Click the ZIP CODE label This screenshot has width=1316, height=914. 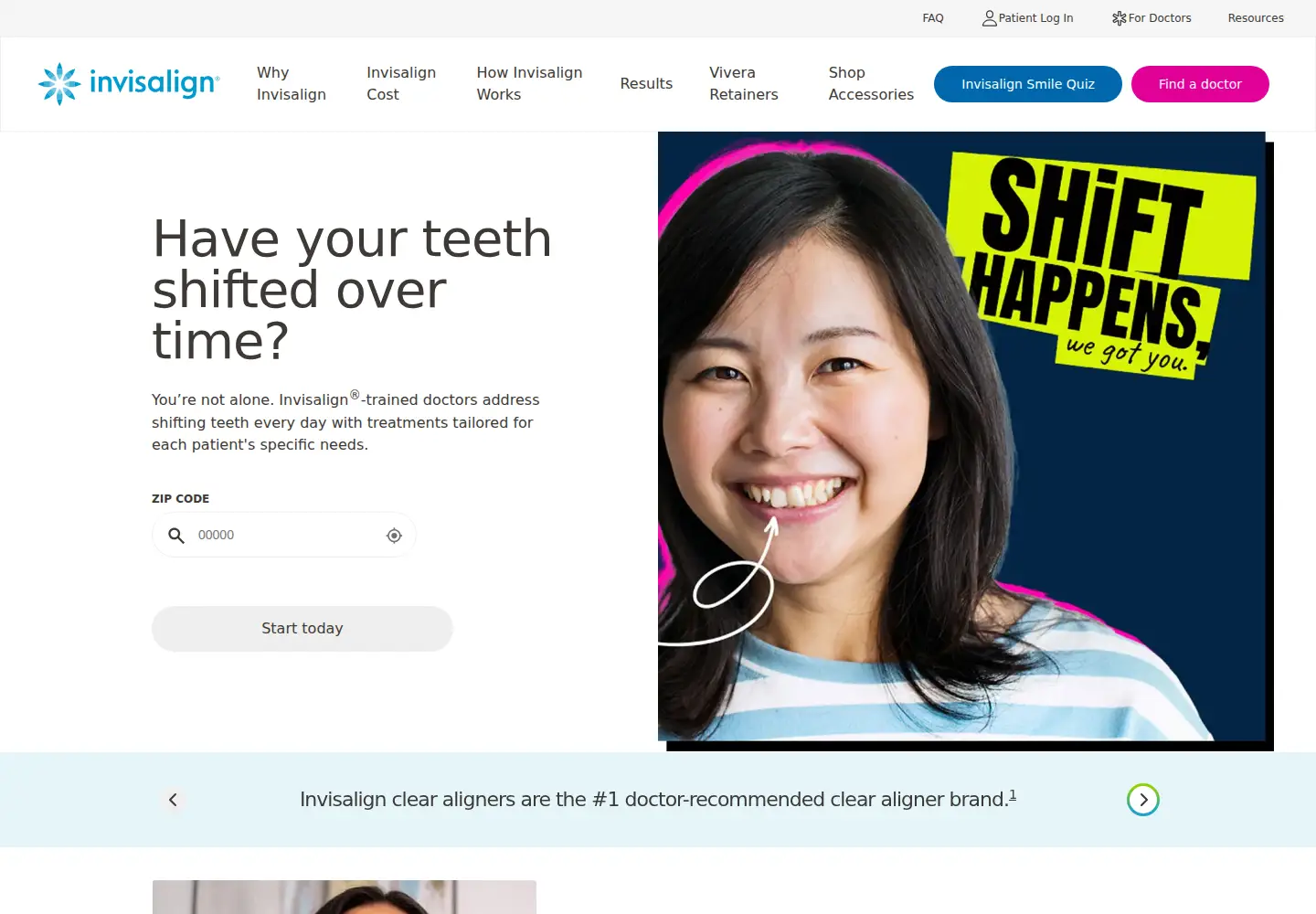[181, 499]
